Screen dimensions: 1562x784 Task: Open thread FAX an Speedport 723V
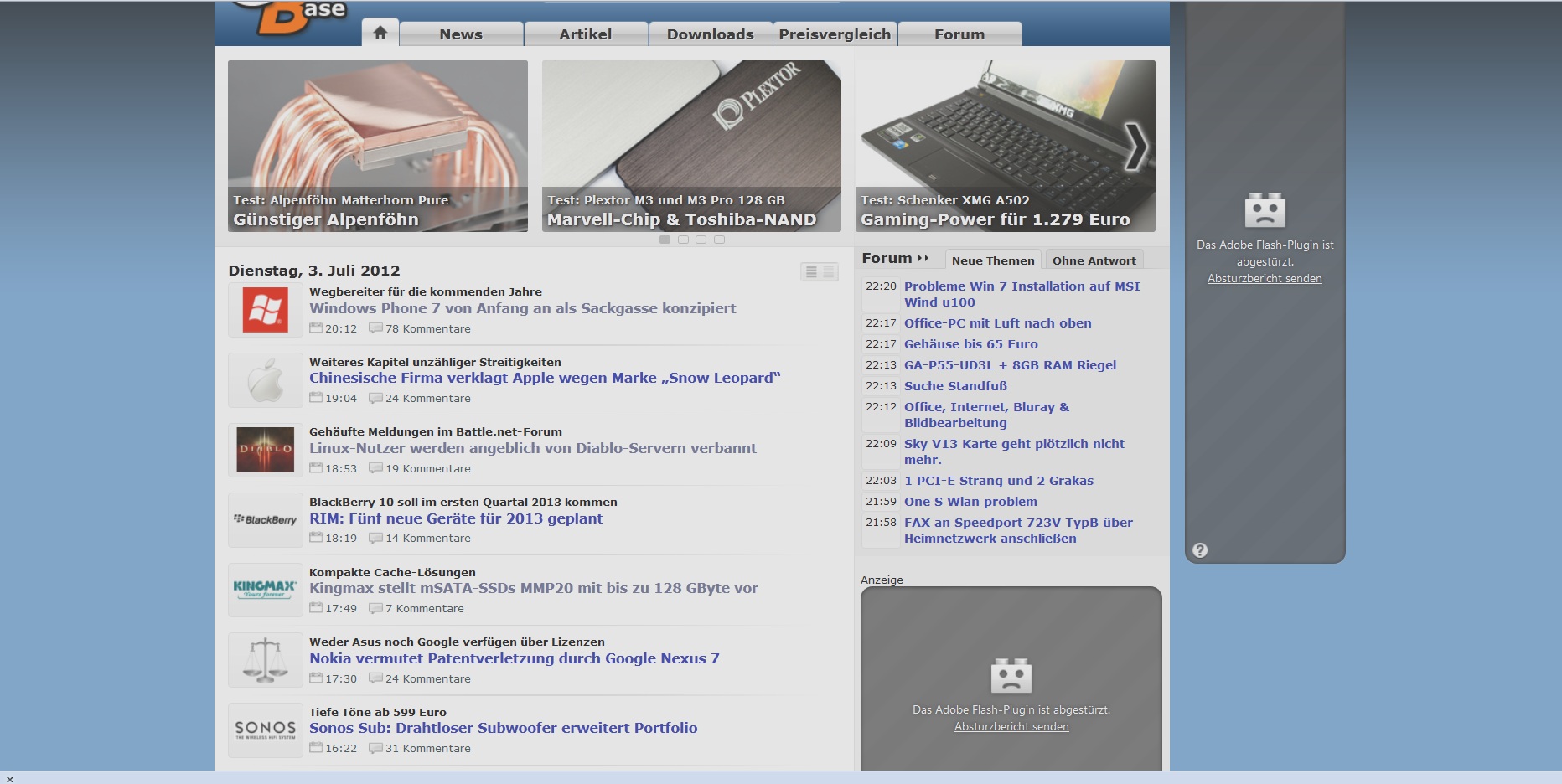(x=1018, y=530)
